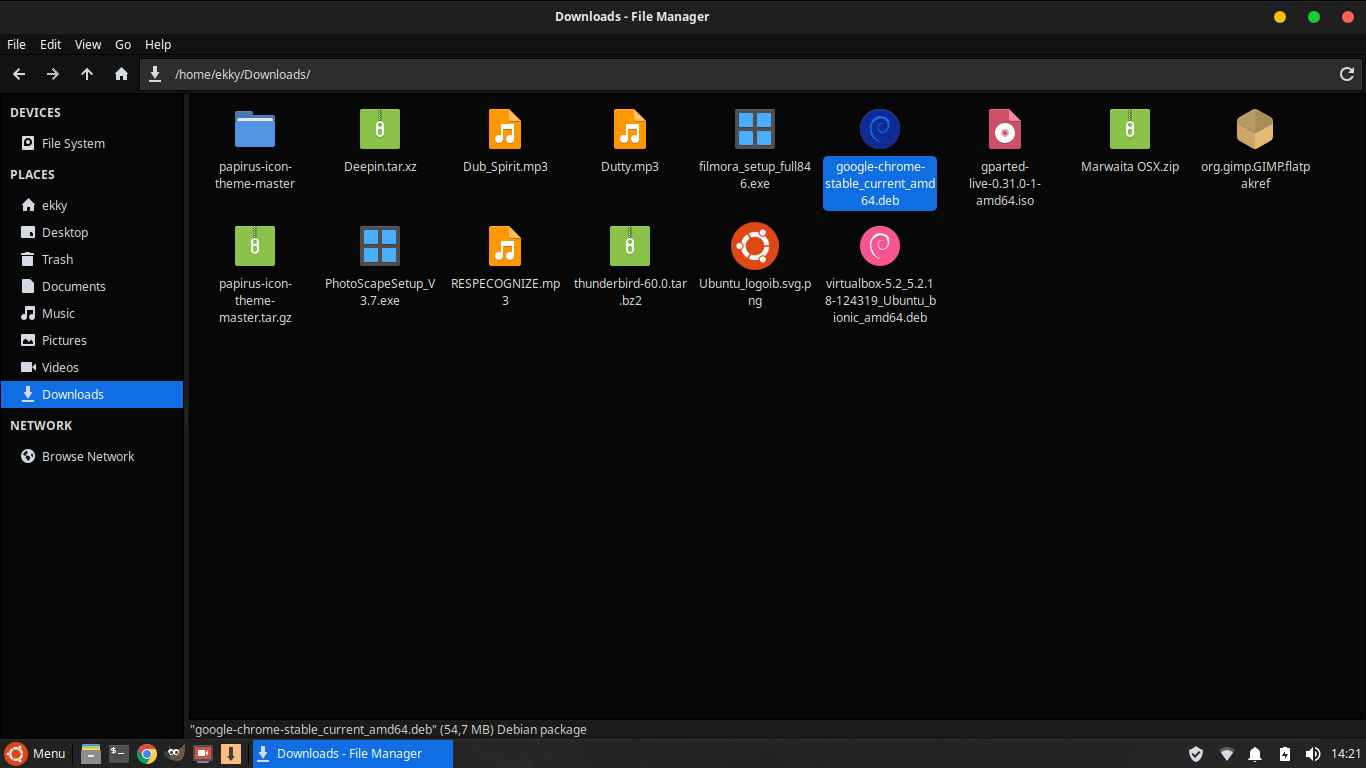Select File System under Devices

point(73,143)
